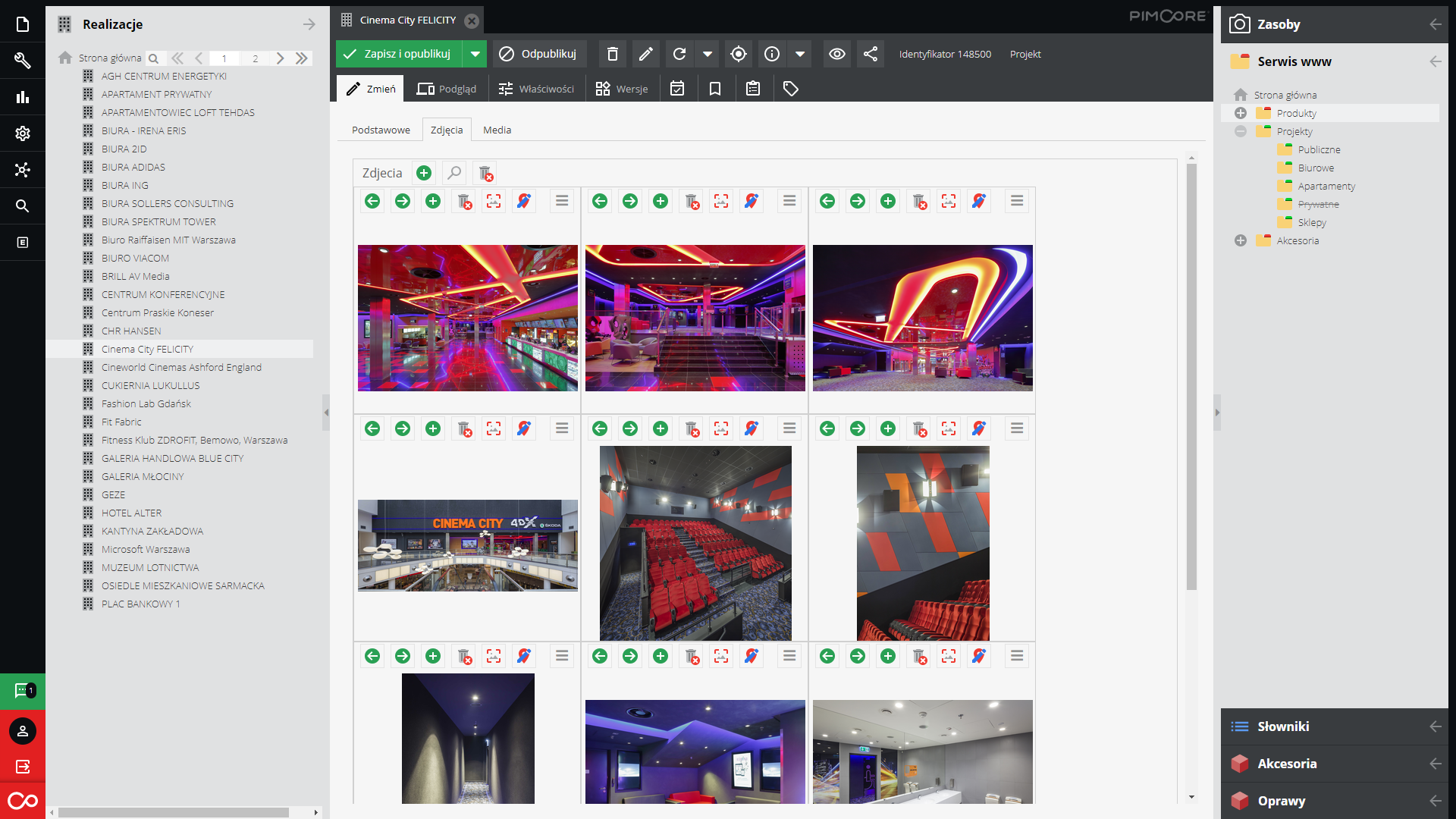
Task: Click the left tree horizontal scrollbar
Action: click(x=174, y=812)
